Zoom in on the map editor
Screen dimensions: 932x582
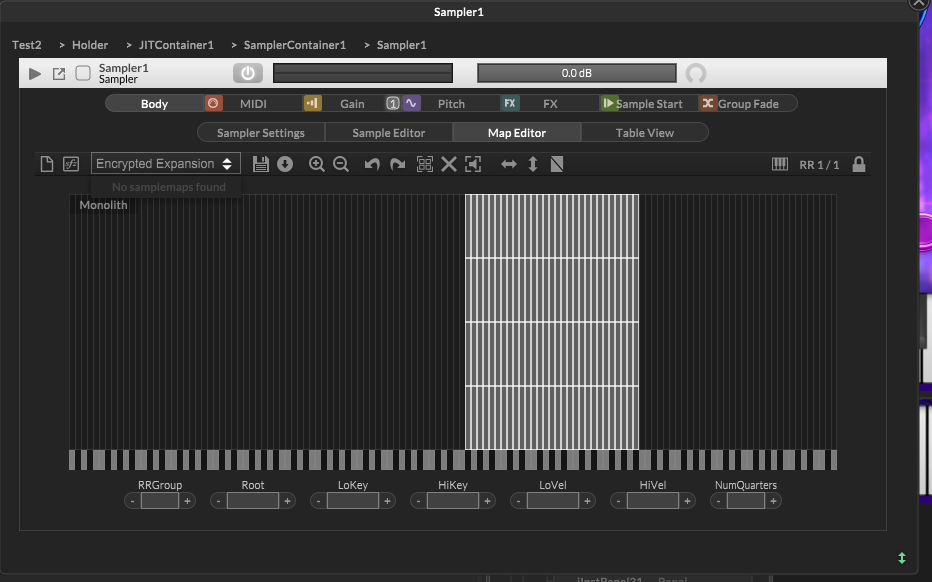pos(317,164)
